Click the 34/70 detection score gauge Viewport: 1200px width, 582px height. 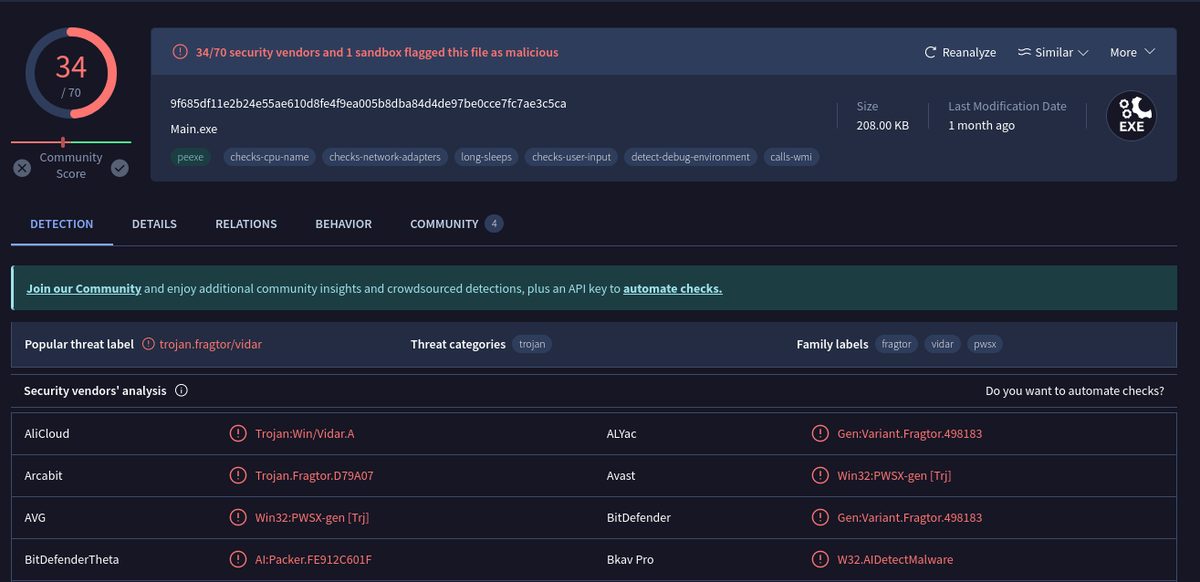71,74
